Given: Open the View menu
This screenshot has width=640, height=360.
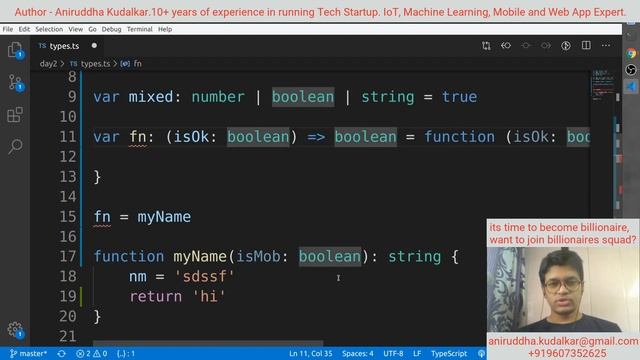Looking at the screenshot, I should pos(76,29).
